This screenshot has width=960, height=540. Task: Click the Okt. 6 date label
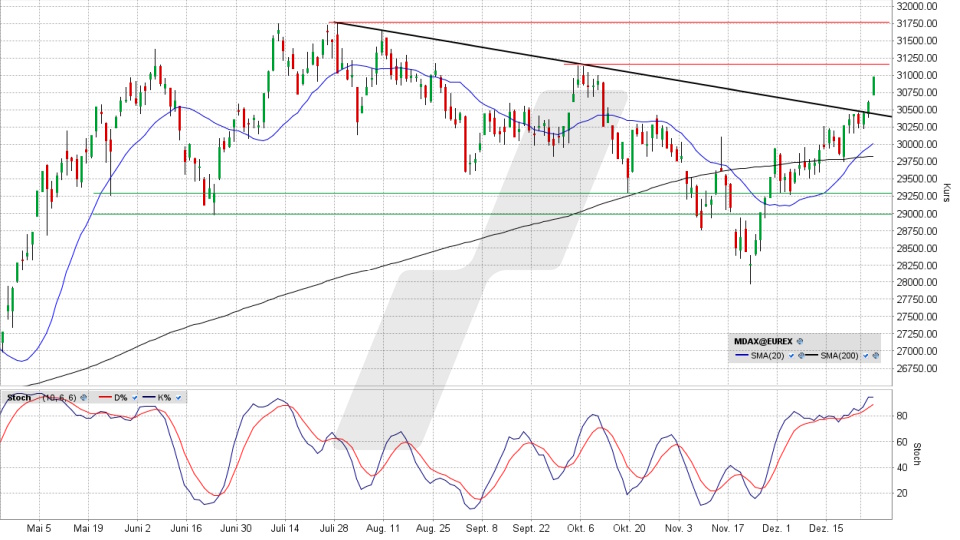580,528
